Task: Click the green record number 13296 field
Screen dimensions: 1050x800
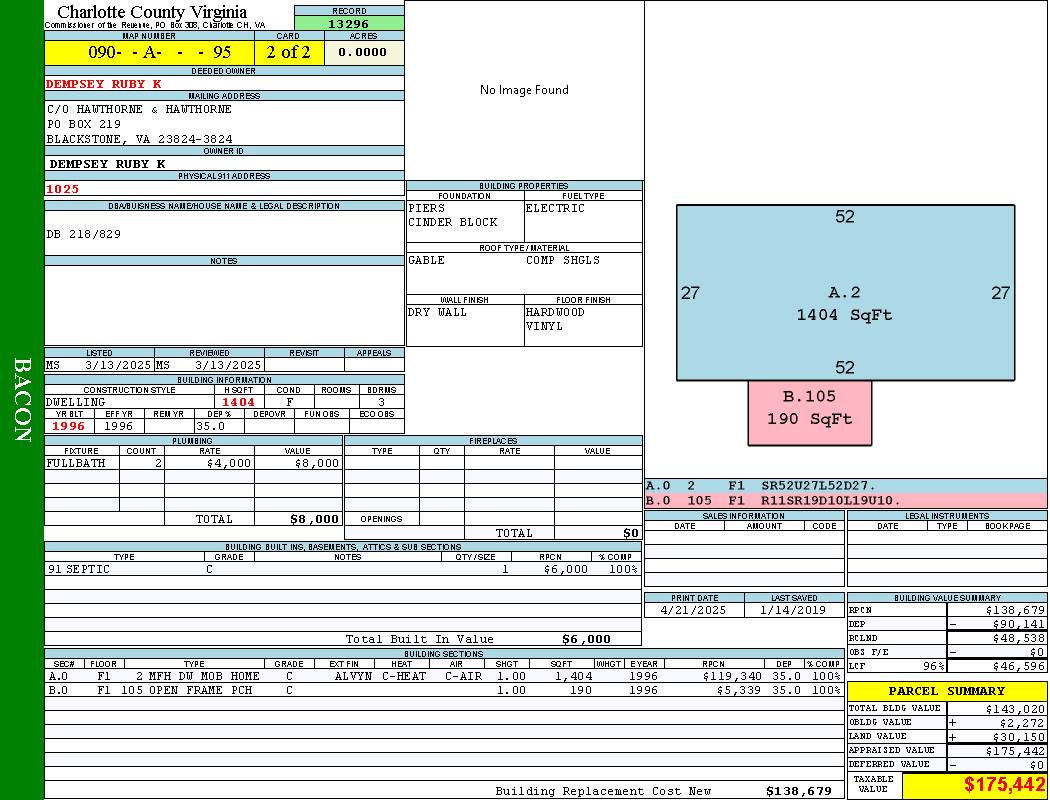Action: (x=349, y=24)
